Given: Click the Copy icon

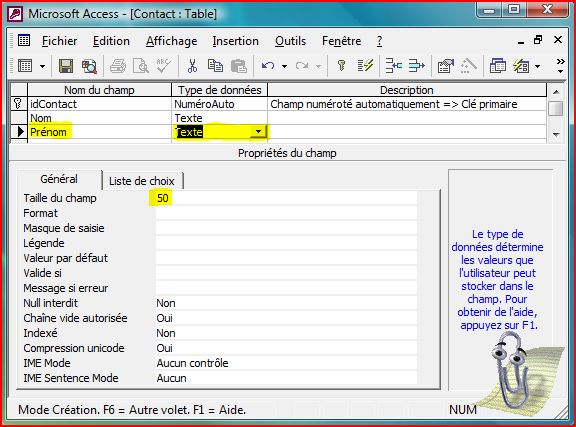Looking at the screenshot, I should pyautogui.click(x=215, y=67).
